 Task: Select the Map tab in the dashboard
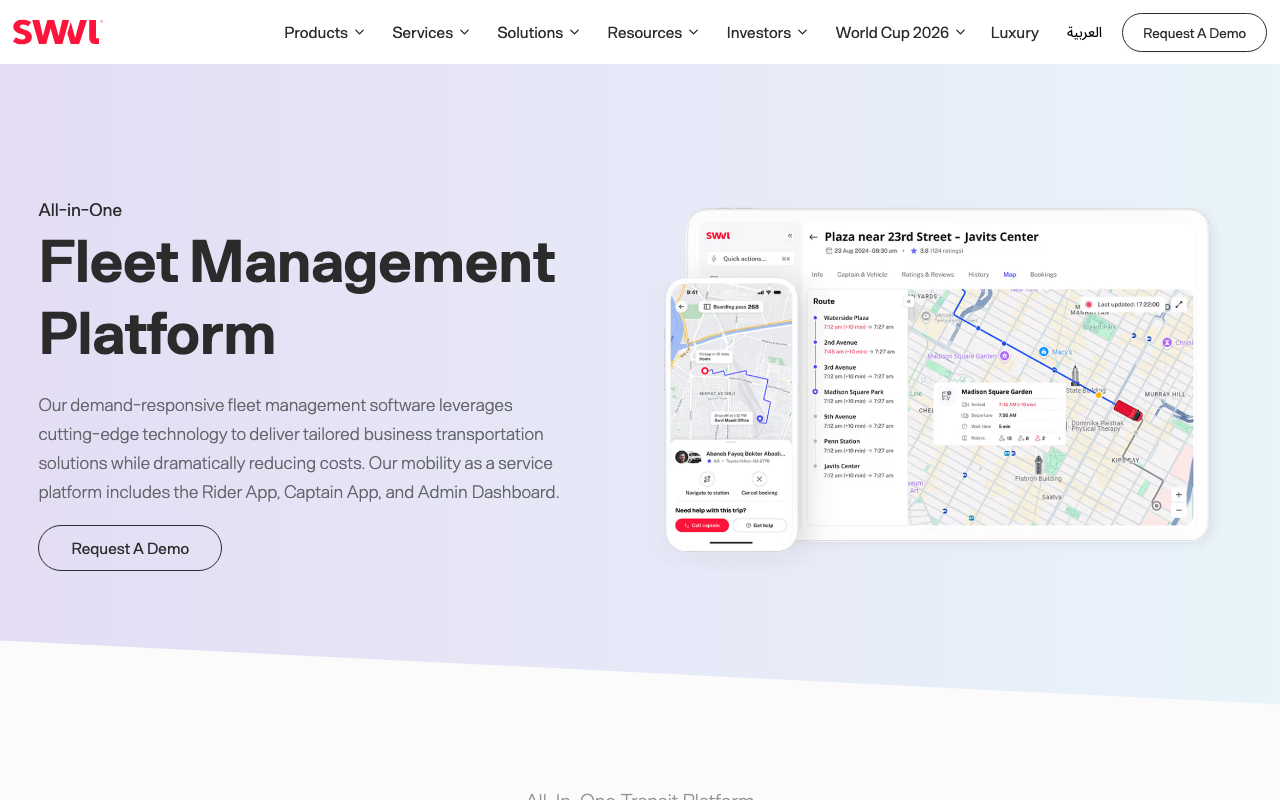[x=1009, y=274]
